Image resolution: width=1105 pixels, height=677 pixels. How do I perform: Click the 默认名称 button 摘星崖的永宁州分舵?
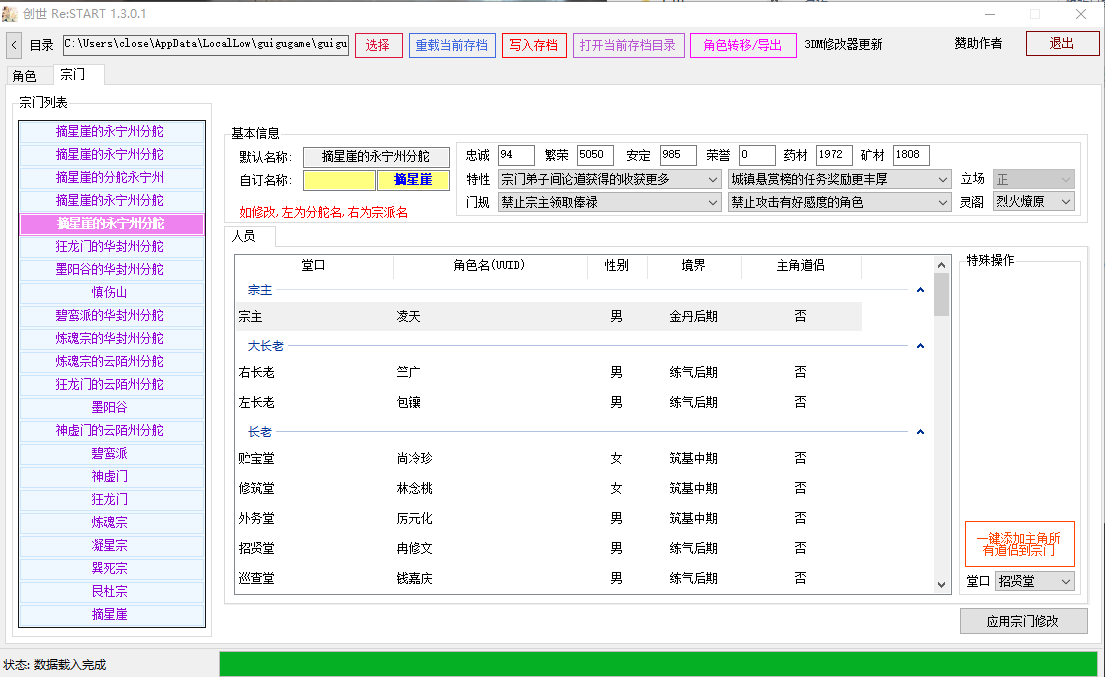(376, 156)
